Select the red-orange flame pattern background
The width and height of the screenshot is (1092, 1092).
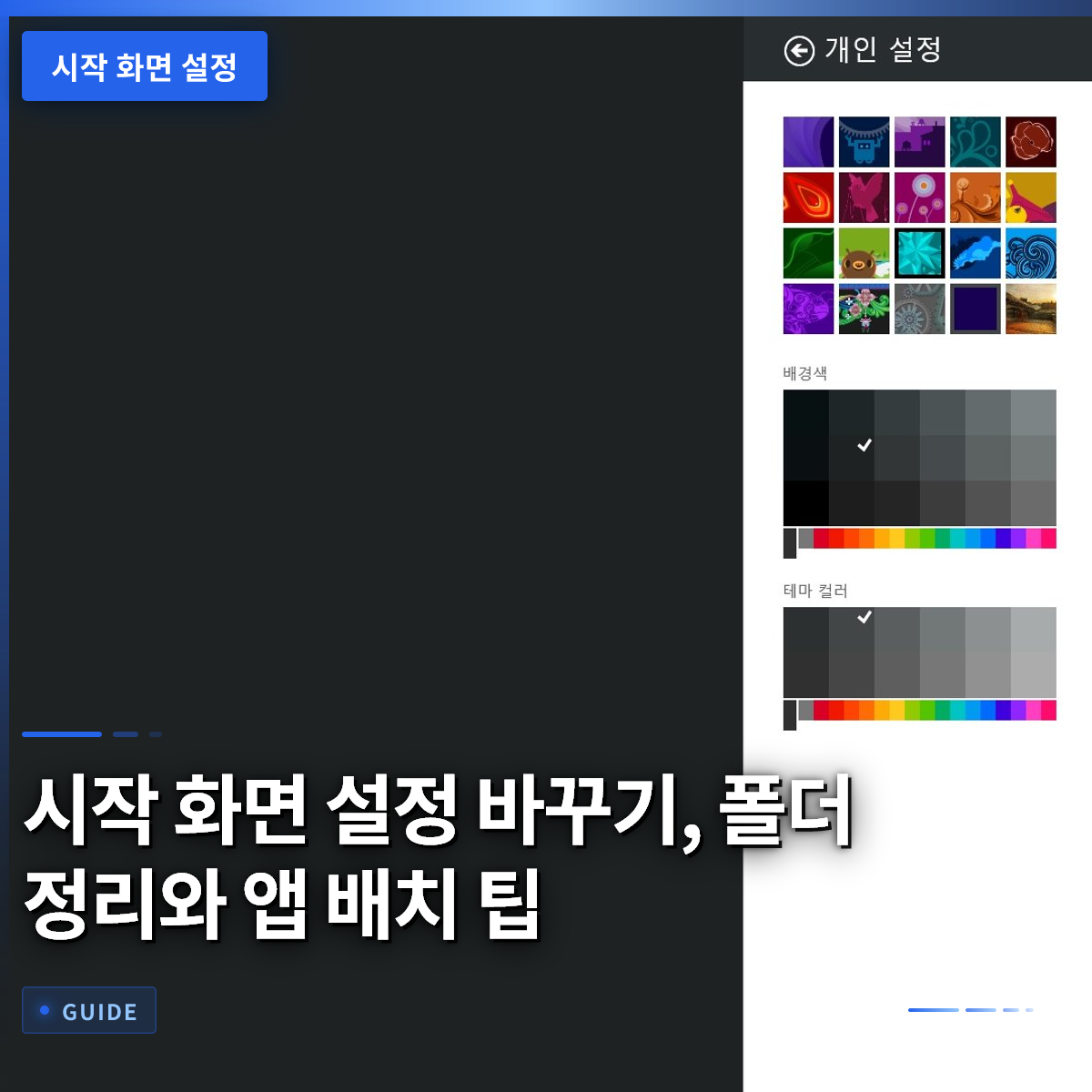pos(808,197)
